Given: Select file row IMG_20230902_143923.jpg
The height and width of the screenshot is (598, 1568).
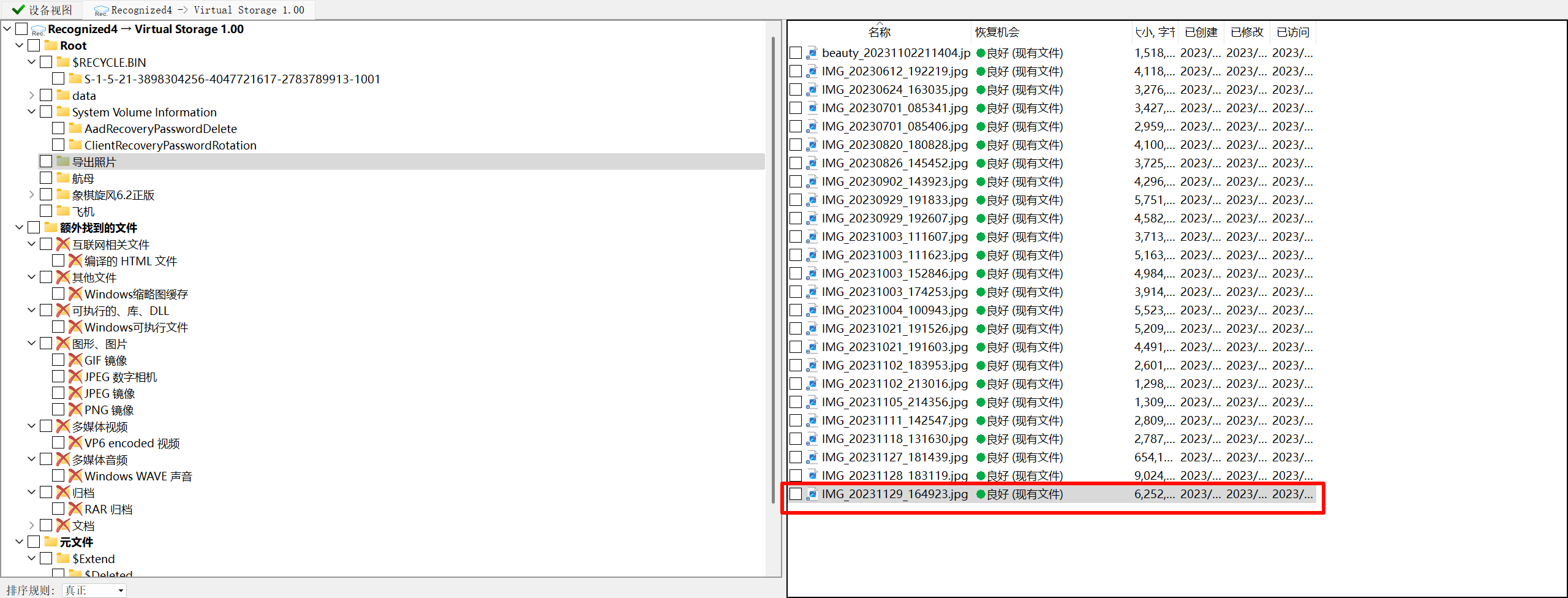Looking at the screenshot, I should (x=1052, y=182).
